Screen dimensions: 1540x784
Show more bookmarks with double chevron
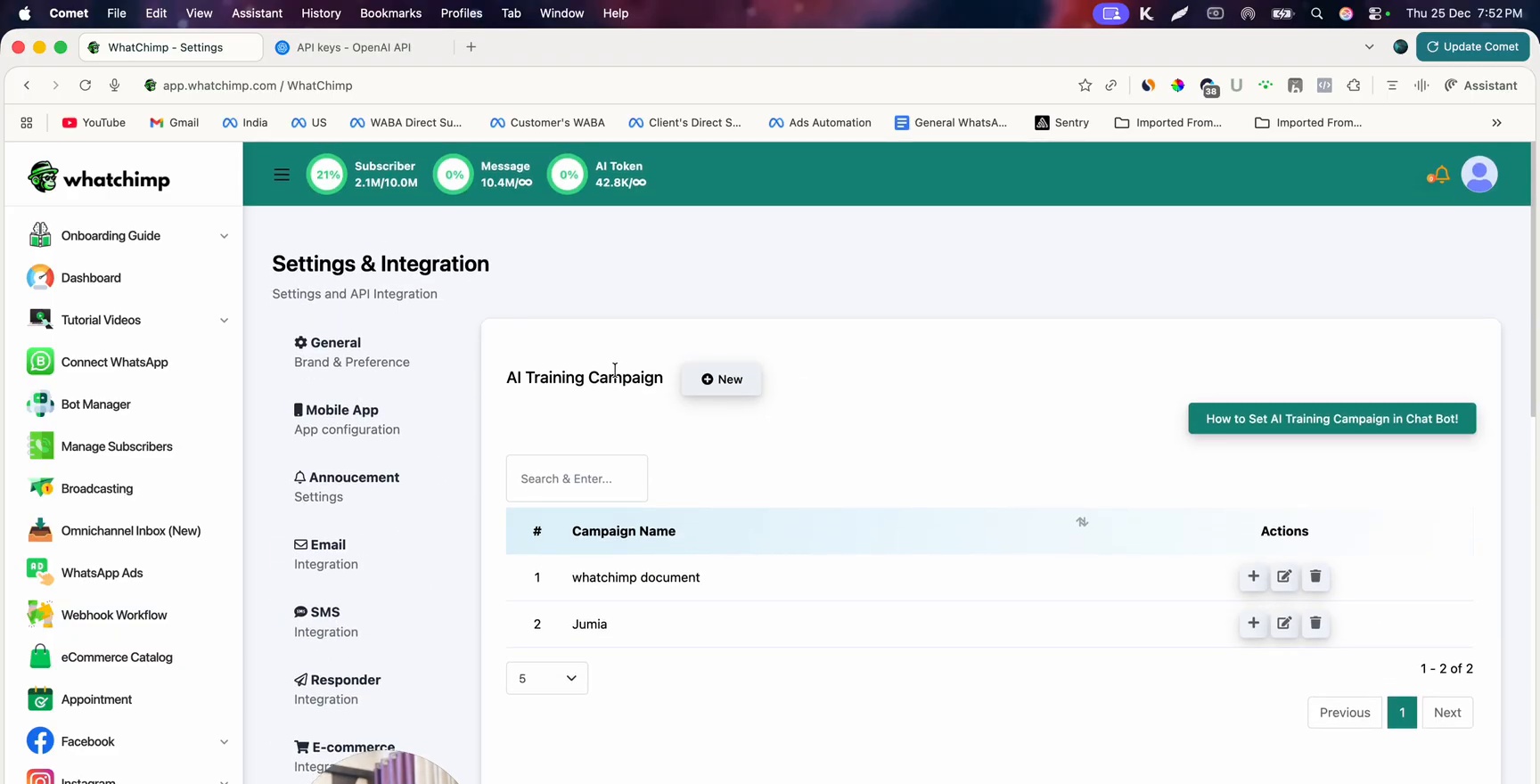click(x=1496, y=123)
